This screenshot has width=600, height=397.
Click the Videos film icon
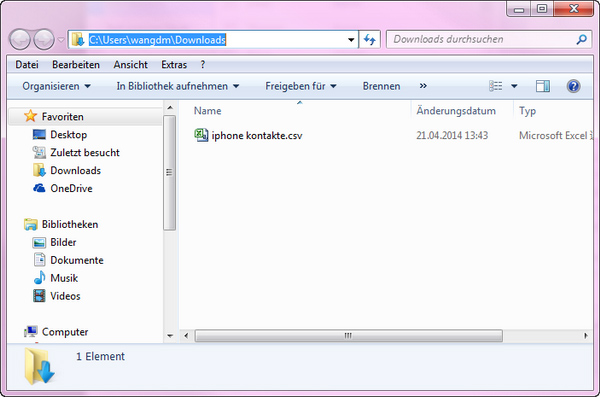[x=39, y=296]
